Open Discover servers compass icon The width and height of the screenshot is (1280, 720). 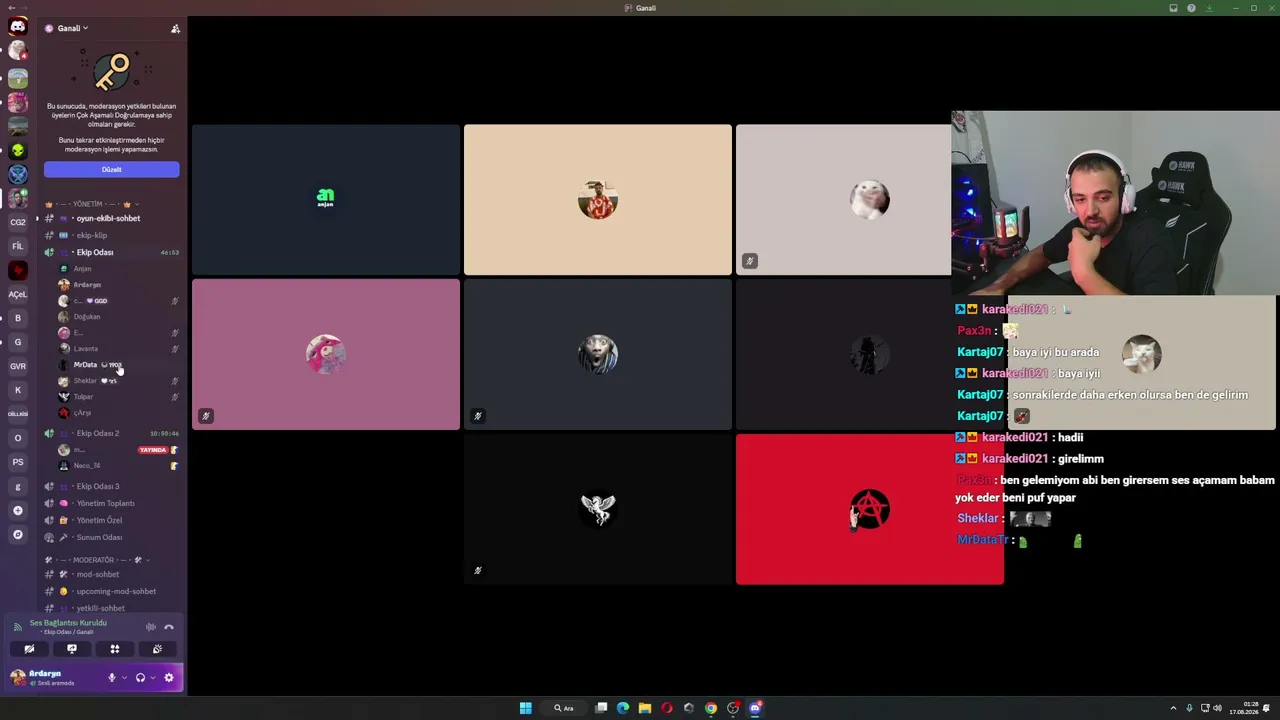tap(18, 534)
